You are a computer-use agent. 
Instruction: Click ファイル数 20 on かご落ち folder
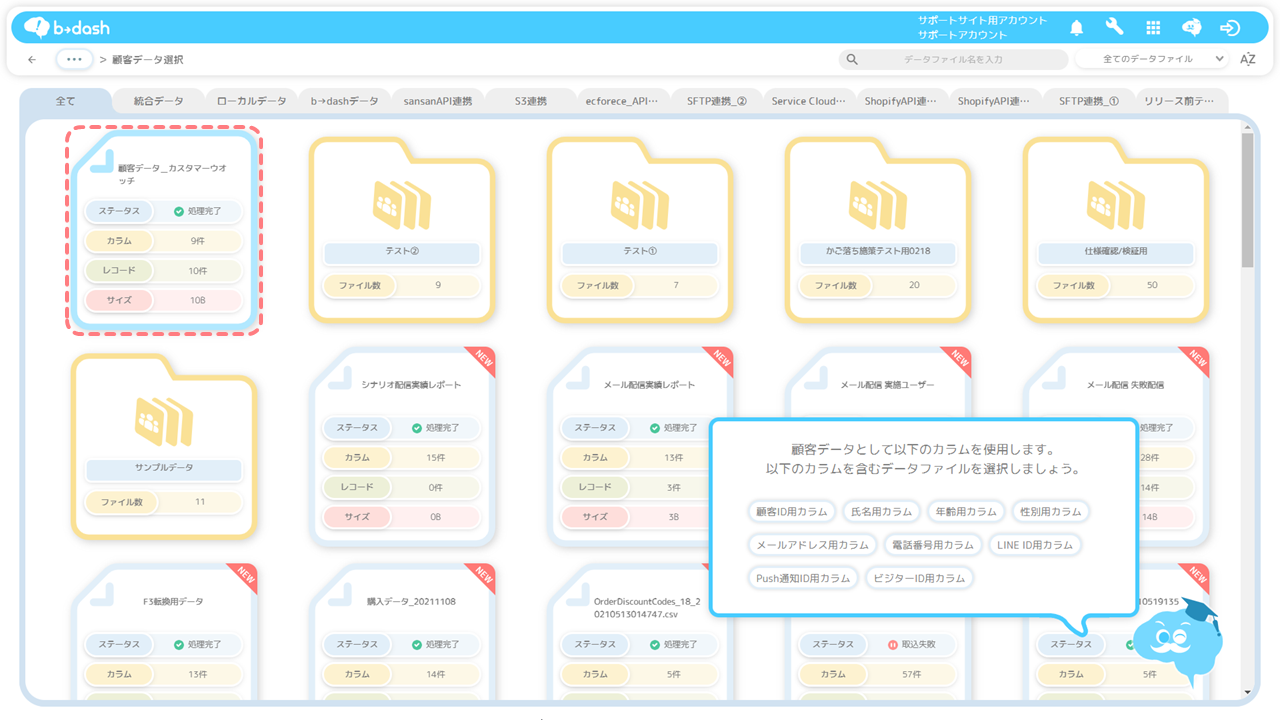pos(878,285)
